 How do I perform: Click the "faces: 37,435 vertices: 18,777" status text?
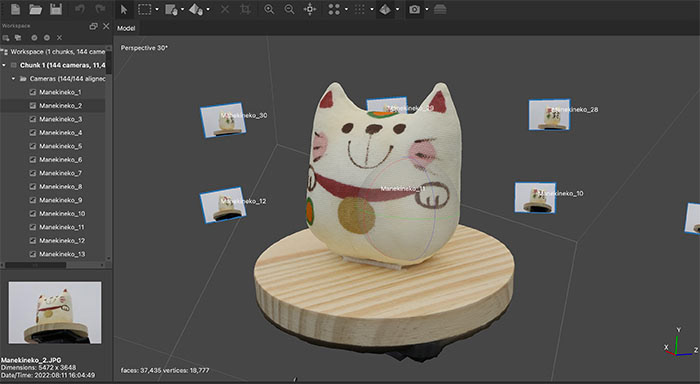(165, 370)
